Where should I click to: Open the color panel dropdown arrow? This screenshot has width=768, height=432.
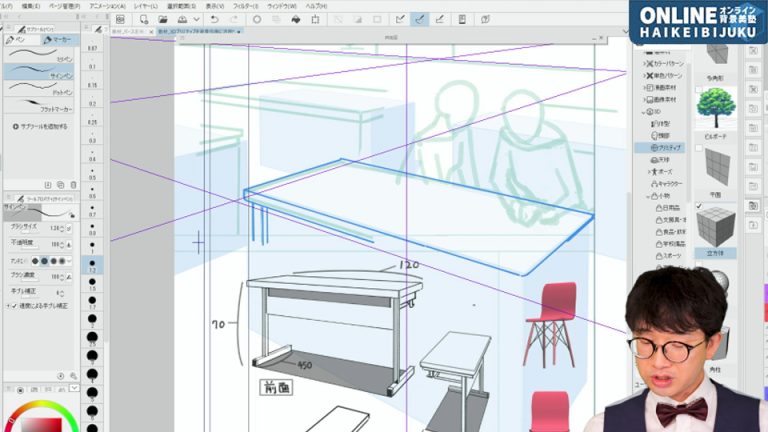tap(74, 388)
